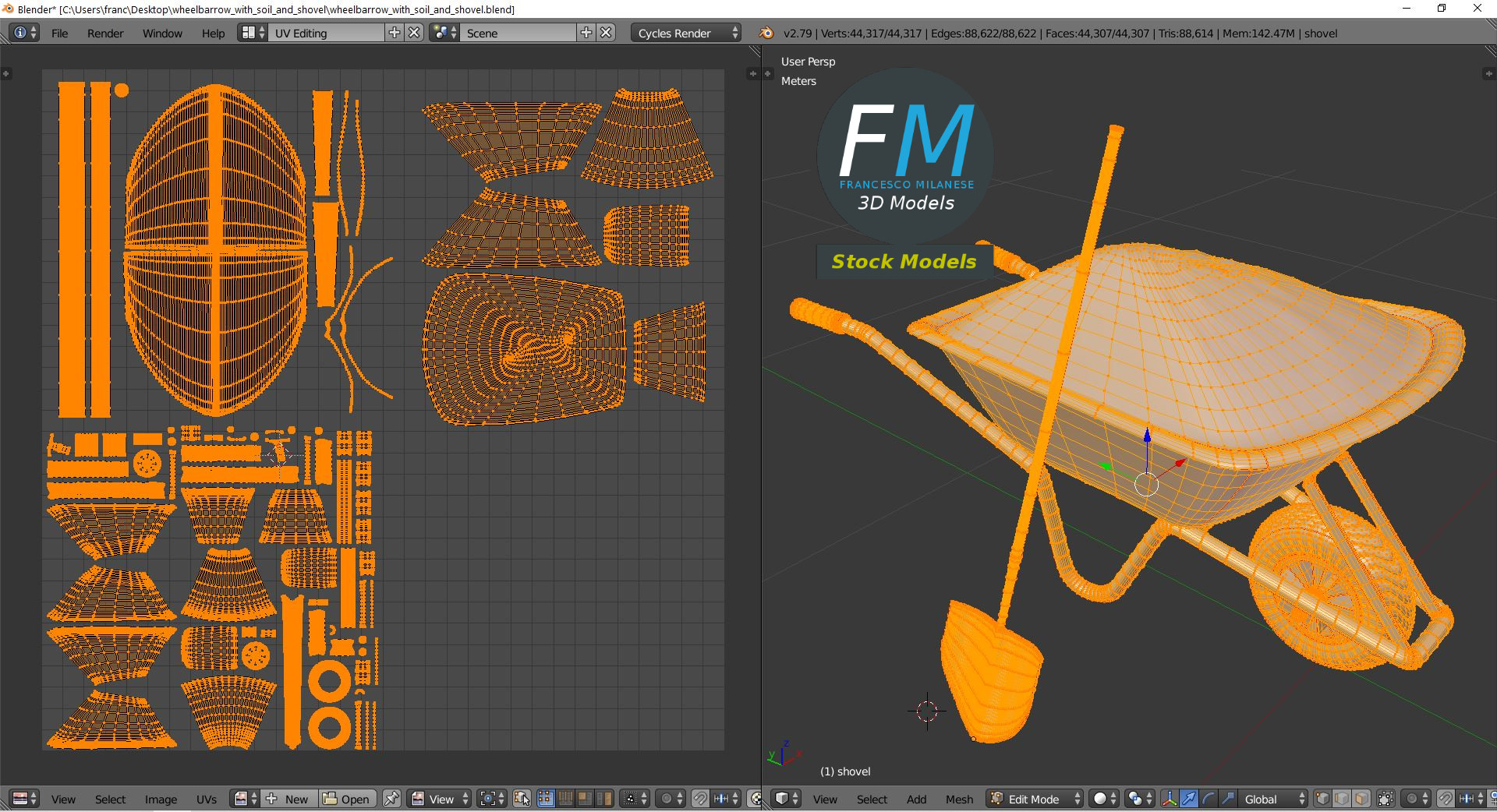The height and width of the screenshot is (812, 1497).
Task: Open the 3D View's View menu
Action: [825, 800]
